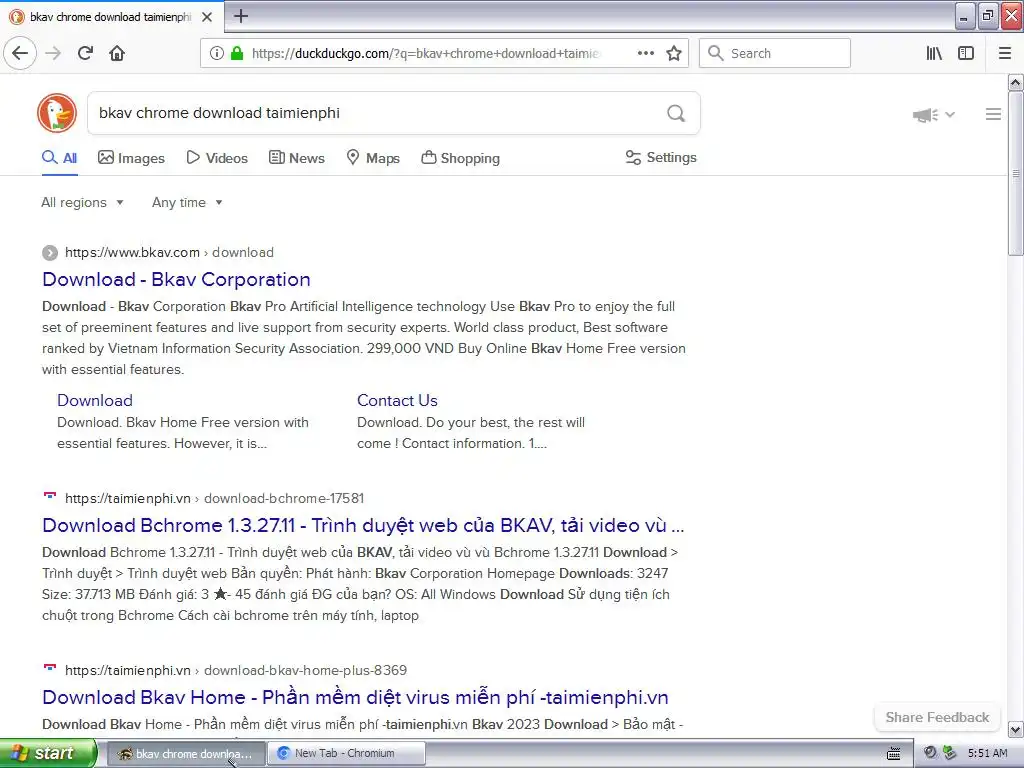Image resolution: width=1024 pixels, height=768 pixels.
Task: Expand the All regions filter
Action: pos(82,202)
